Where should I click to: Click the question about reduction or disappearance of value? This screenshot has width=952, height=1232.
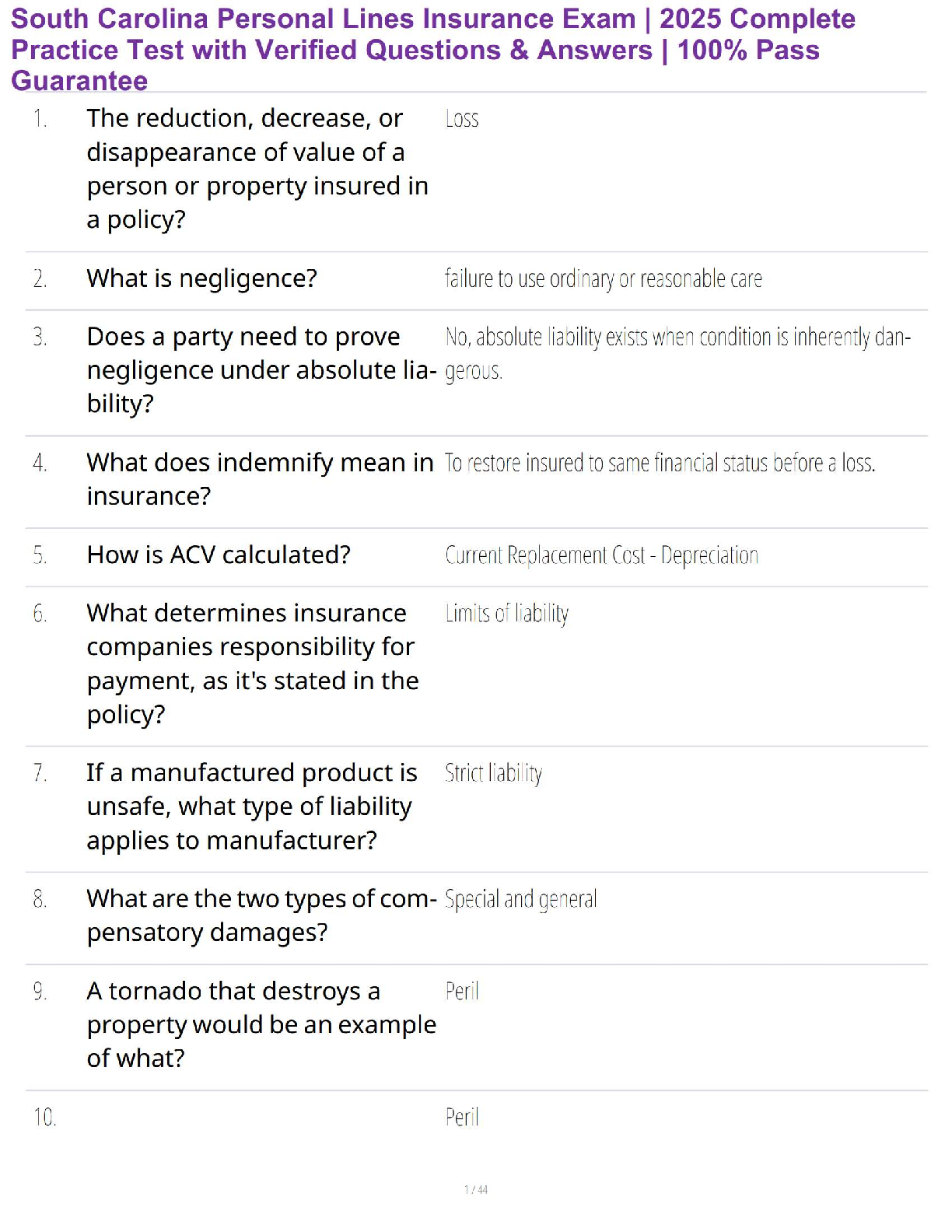(x=257, y=169)
